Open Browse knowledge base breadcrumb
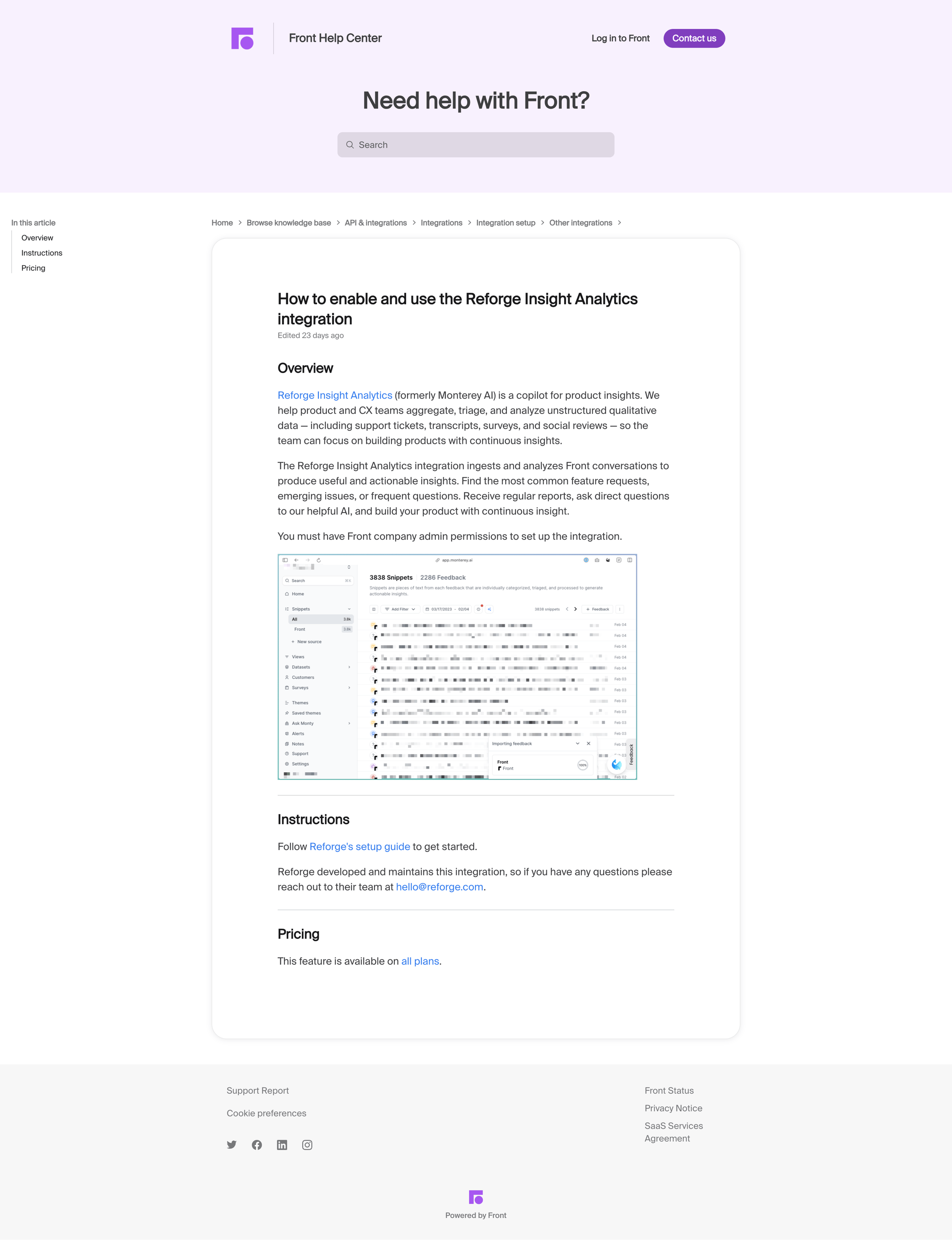Viewport: 952px width, 1240px height. 288,223
